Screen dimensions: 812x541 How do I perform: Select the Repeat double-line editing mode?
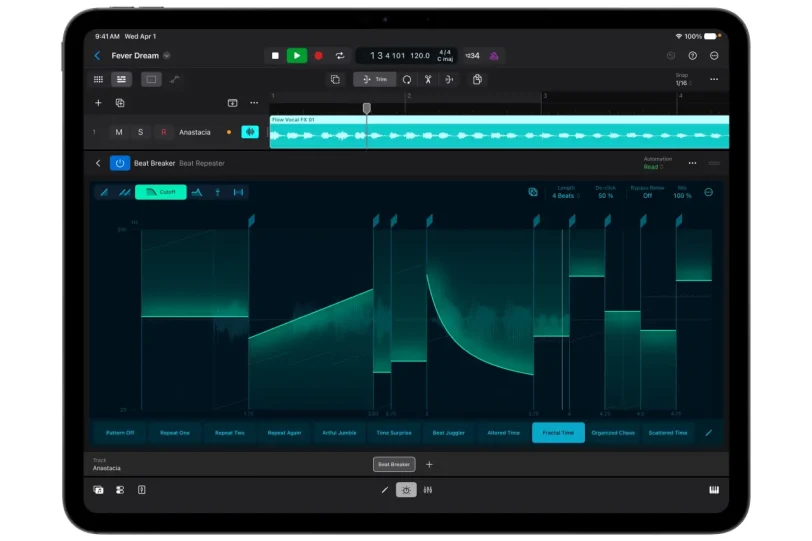[124, 192]
